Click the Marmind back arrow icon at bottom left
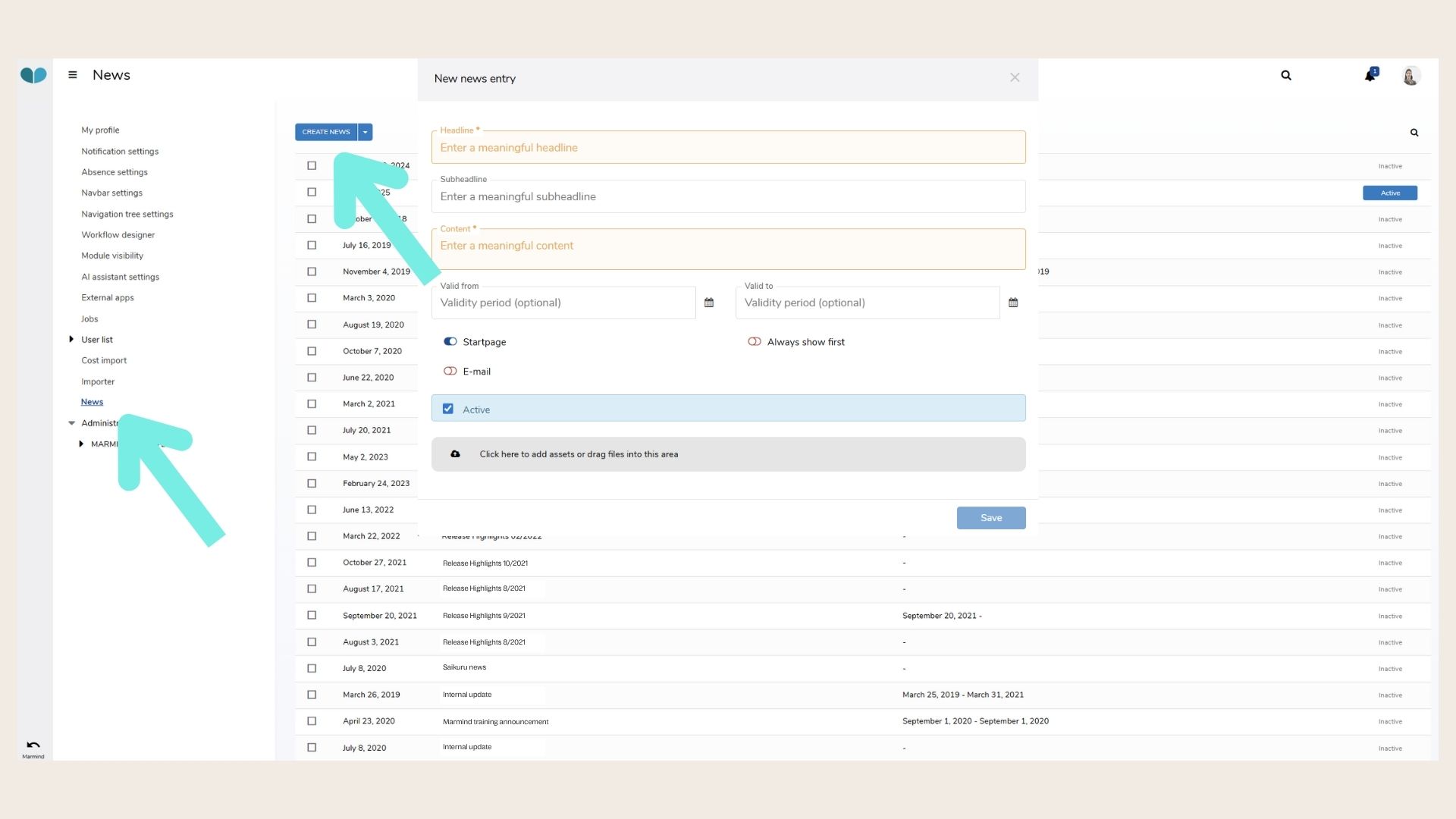1456x819 pixels. pos(33,745)
